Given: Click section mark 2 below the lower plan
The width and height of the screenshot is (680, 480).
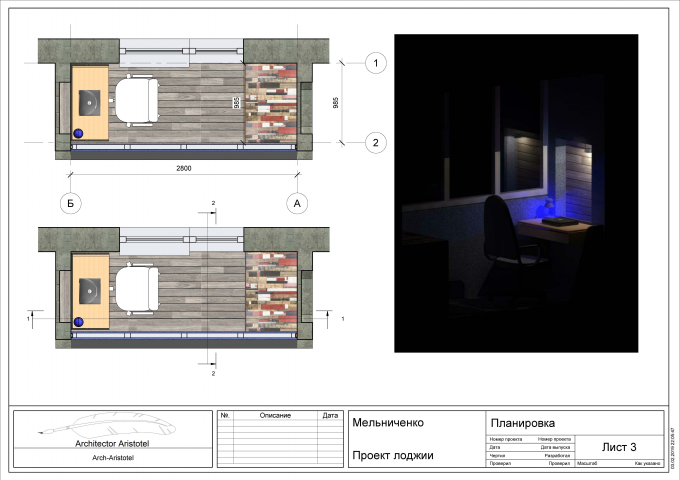Looking at the screenshot, I should [213, 373].
